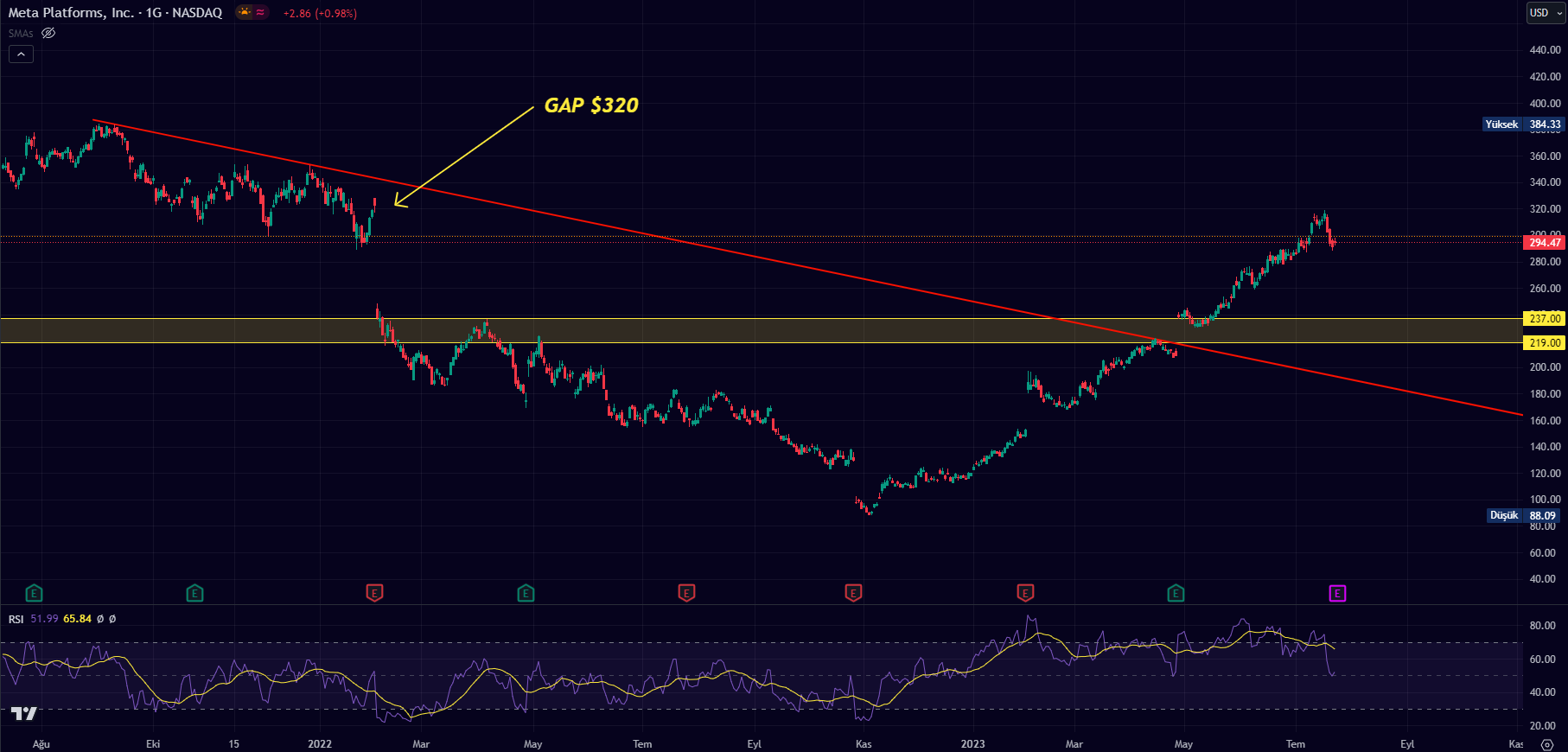Click the RSI 20.00 scale label

(1543, 726)
